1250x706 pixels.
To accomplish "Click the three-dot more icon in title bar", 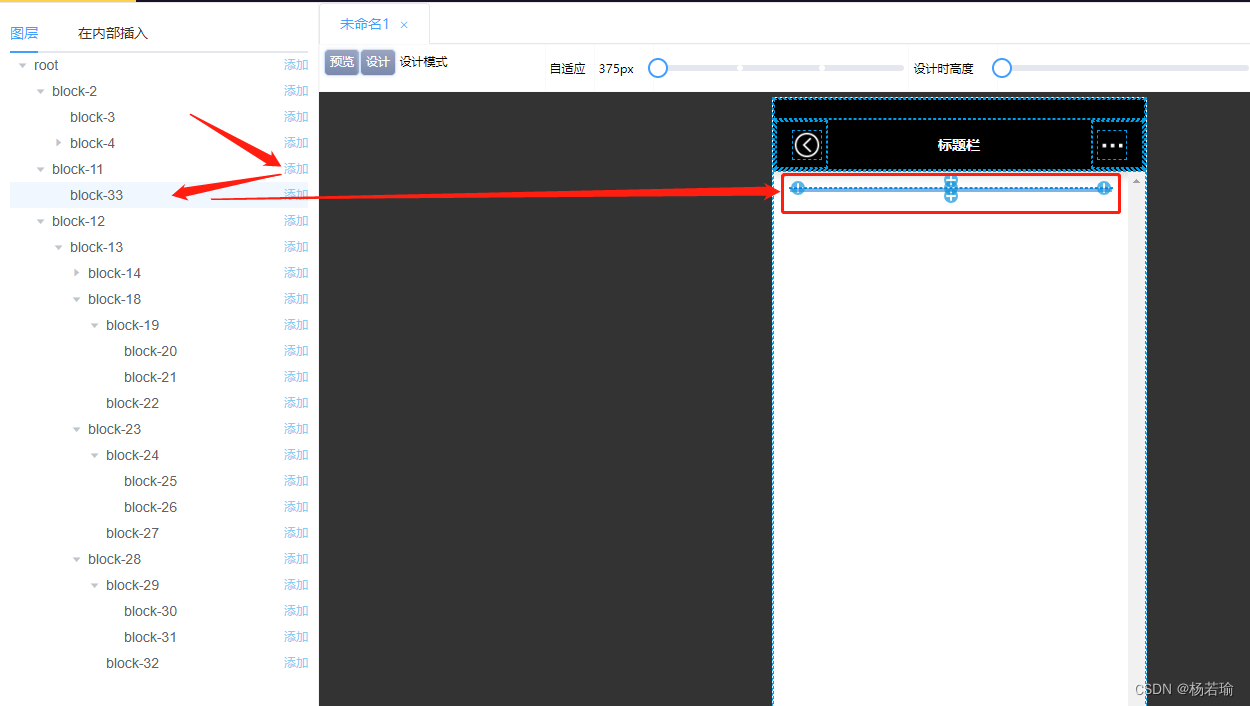I will pyautogui.click(x=1112, y=145).
